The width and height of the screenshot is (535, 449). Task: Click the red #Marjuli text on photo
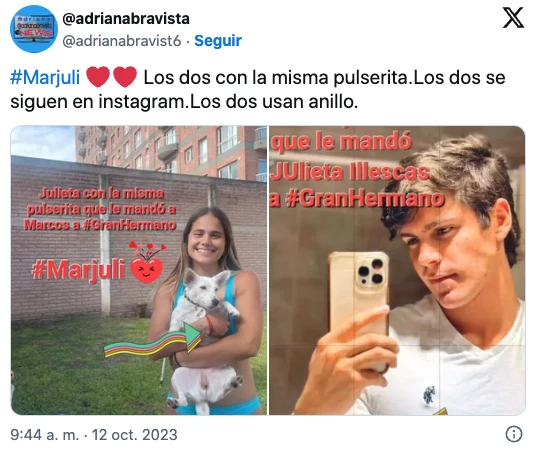78,271
